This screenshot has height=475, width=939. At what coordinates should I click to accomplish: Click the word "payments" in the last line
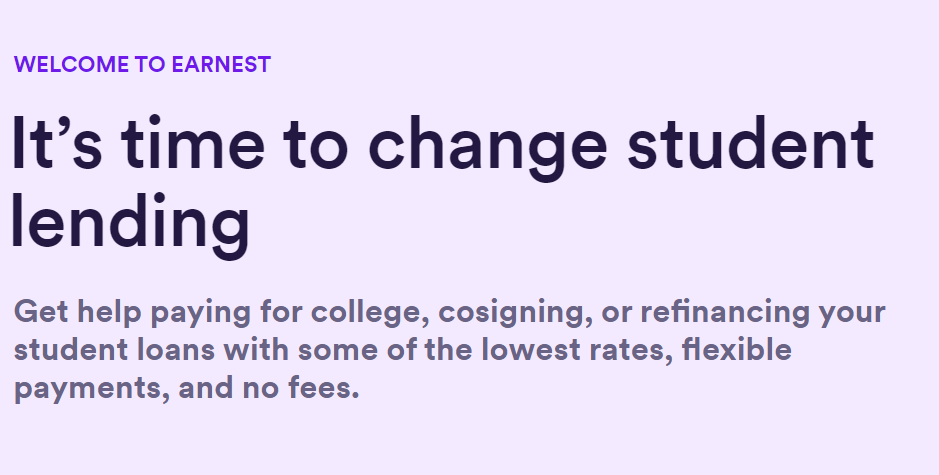point(87,388)
